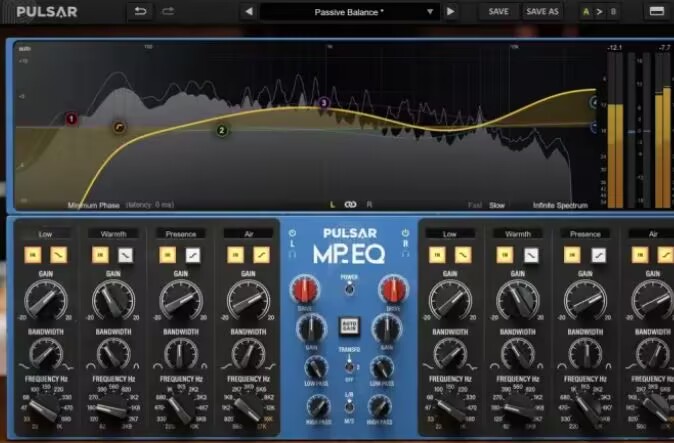Click the undo arrow in the top bar

pos(140,12)
